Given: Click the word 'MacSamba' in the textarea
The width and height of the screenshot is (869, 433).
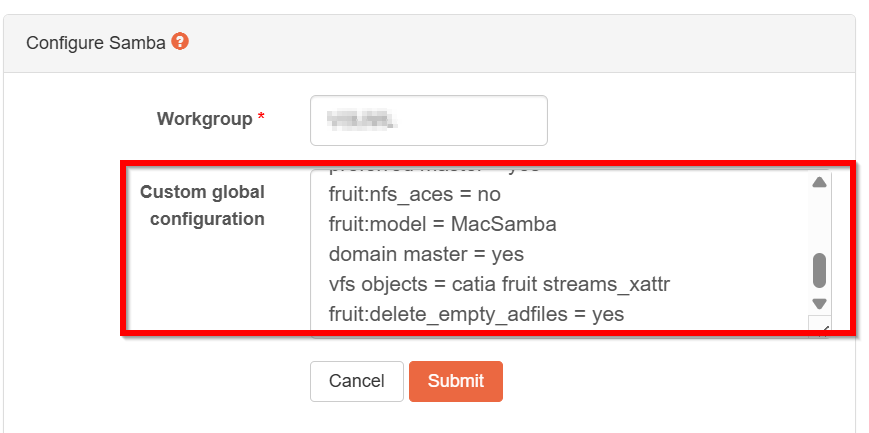Looking at the screenshot, I should 503,224.
